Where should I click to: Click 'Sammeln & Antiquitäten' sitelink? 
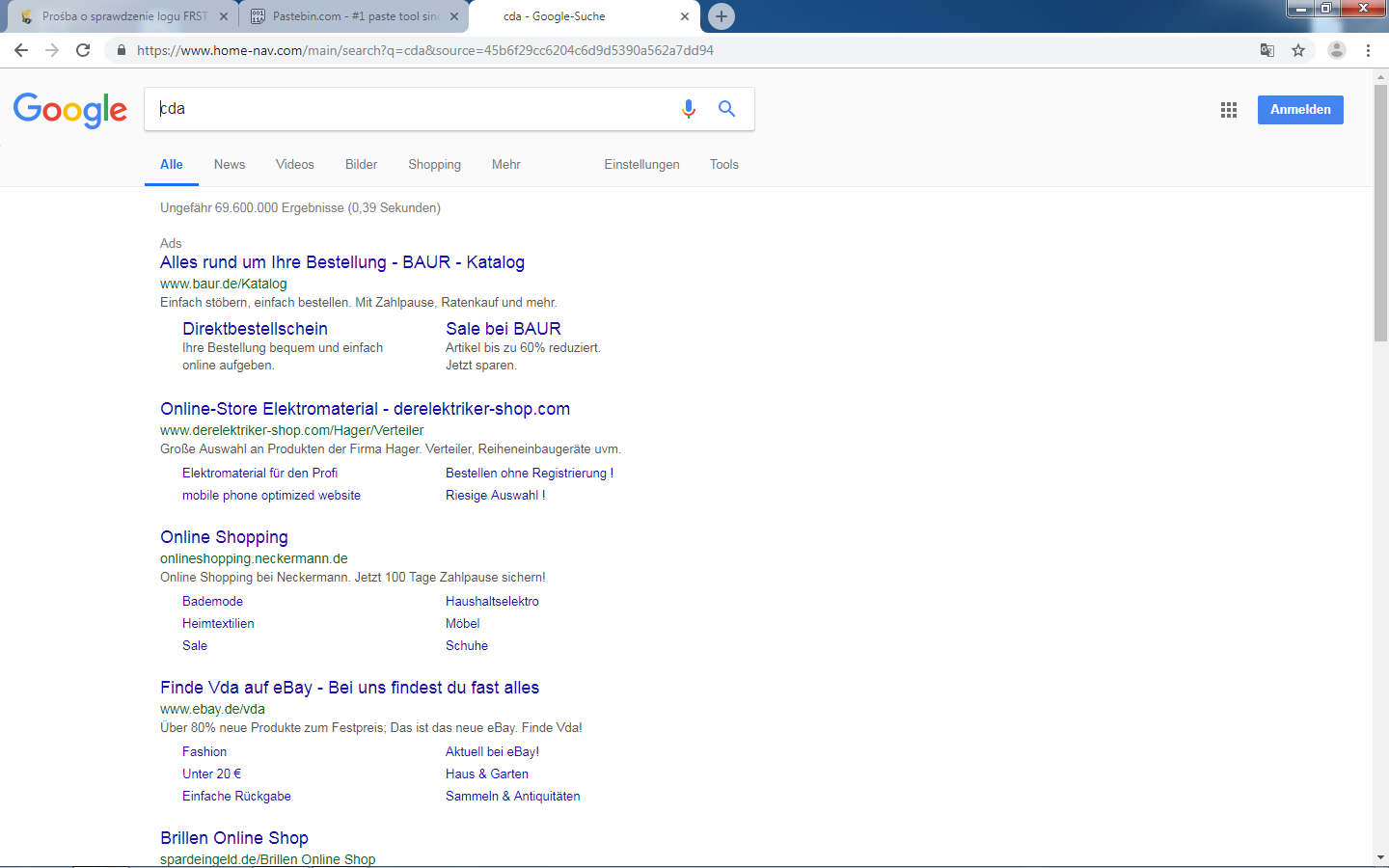coord(513,796)
